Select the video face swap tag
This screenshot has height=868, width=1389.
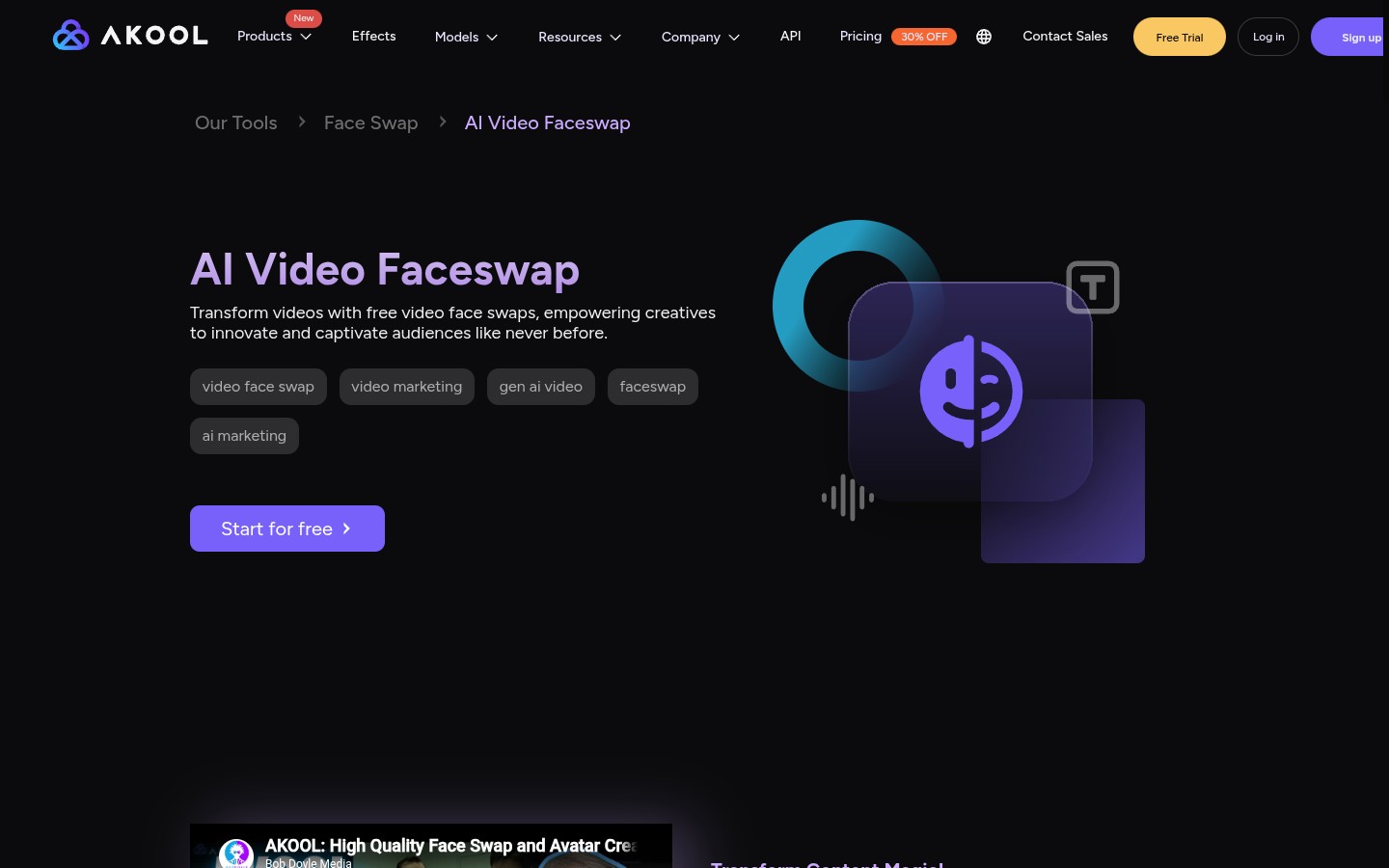tap(259, 387)
